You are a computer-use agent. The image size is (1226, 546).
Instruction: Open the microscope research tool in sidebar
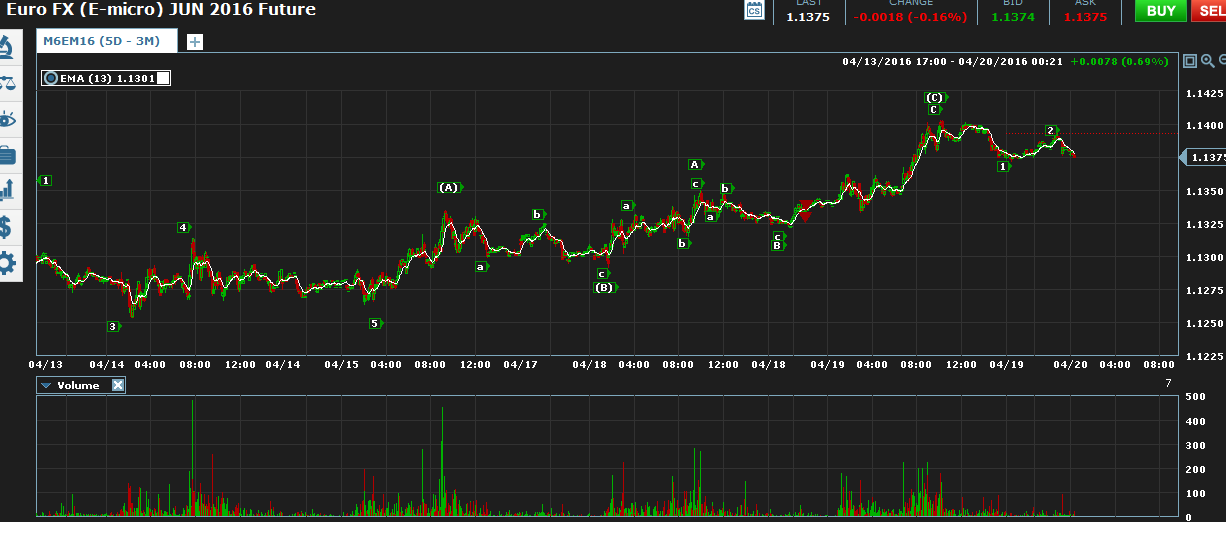(x=7, y=46)
